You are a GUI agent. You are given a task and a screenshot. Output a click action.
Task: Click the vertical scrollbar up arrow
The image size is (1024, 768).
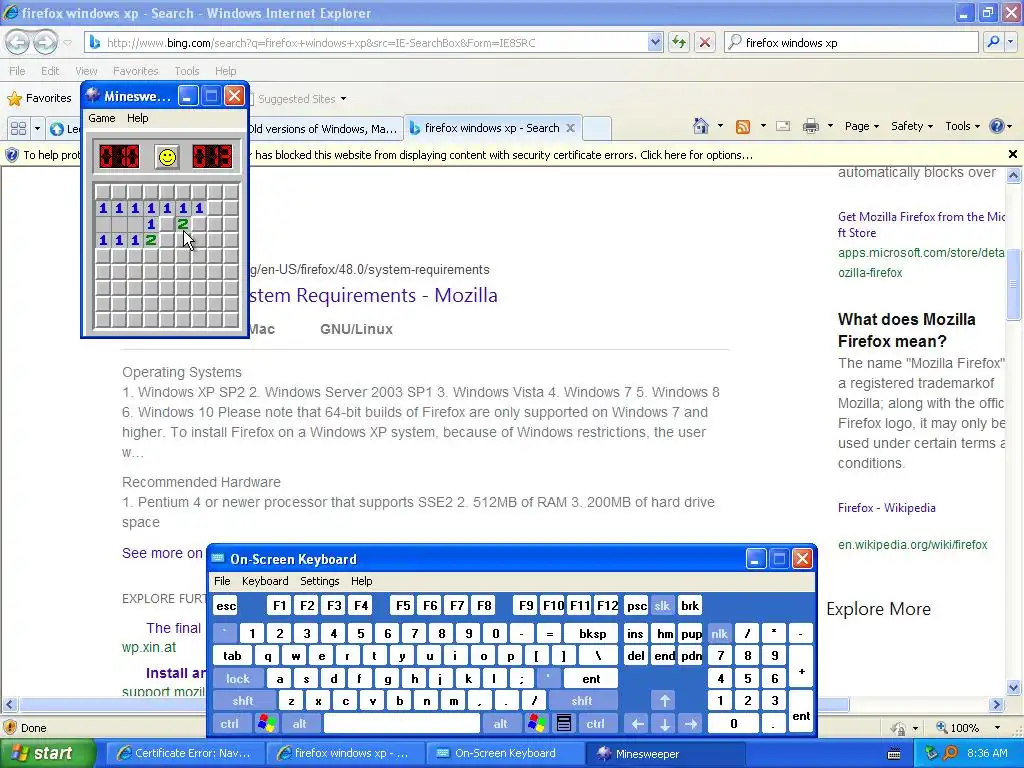tap(1014, 175)
